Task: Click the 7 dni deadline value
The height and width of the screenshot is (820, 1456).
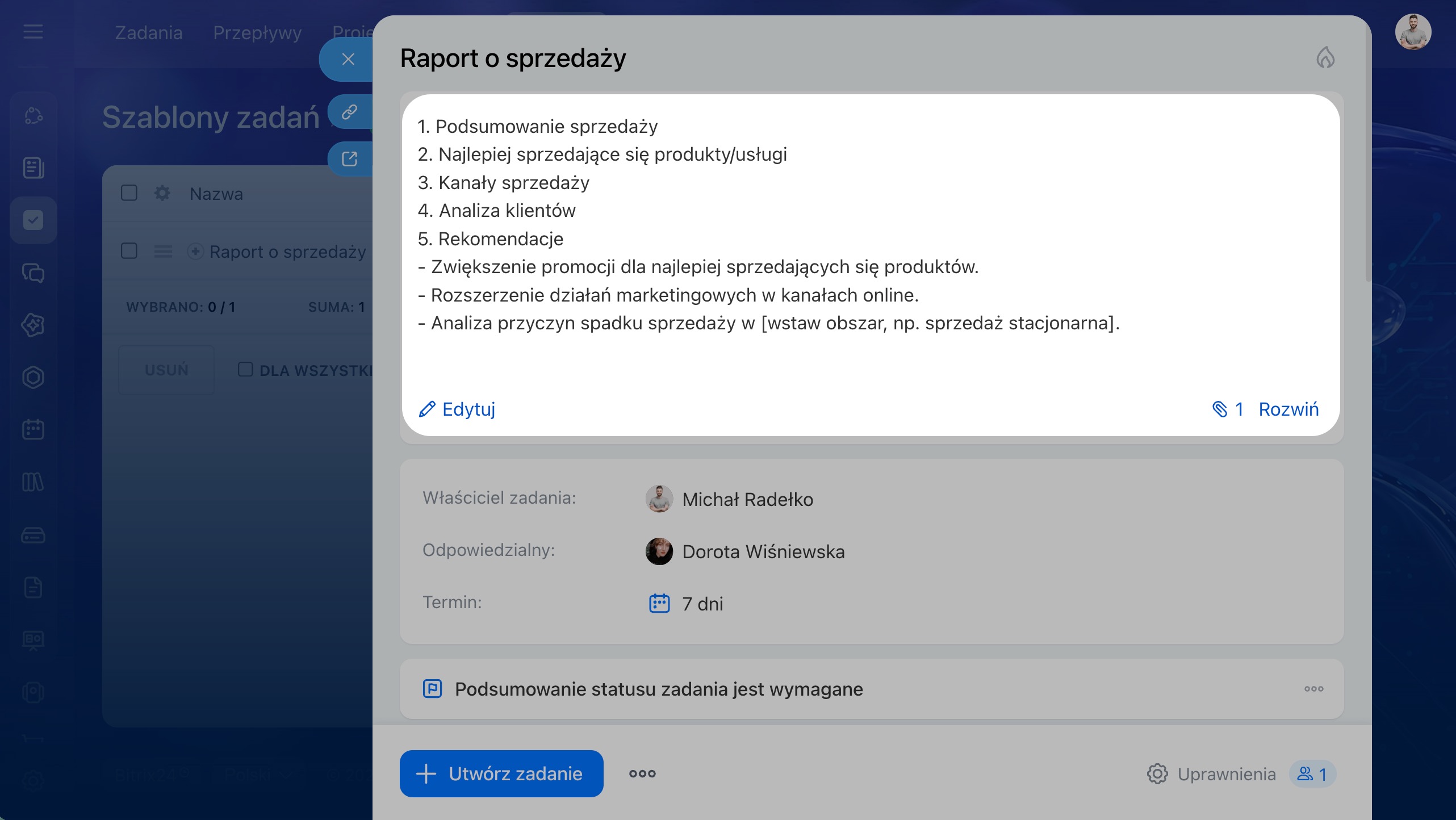Action: pos(702,604)
